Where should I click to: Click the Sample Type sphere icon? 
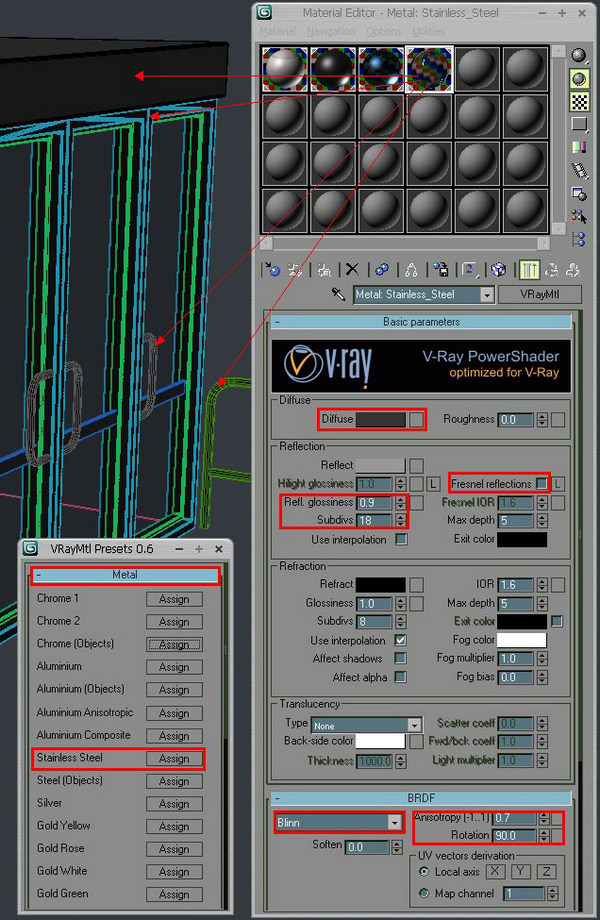(x=579, y=56)
